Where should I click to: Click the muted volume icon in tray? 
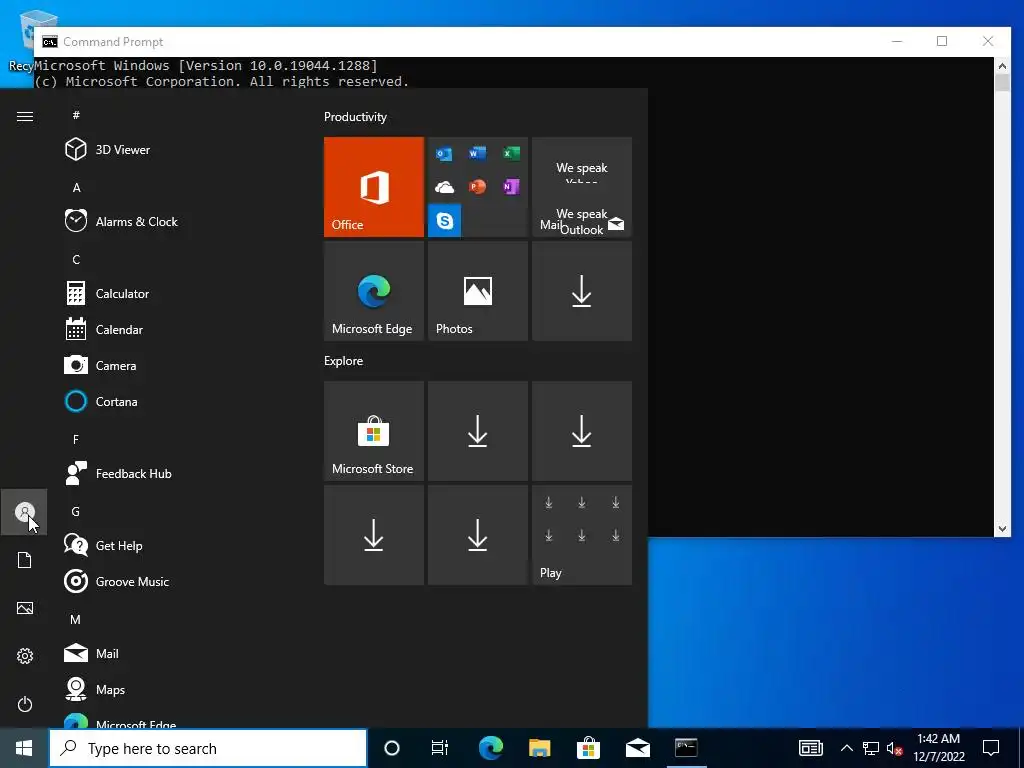pos(895,748)
